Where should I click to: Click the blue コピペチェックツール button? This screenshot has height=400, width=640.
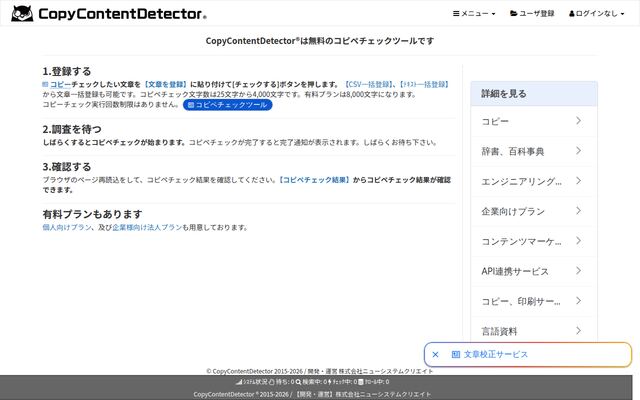(227, 105)
